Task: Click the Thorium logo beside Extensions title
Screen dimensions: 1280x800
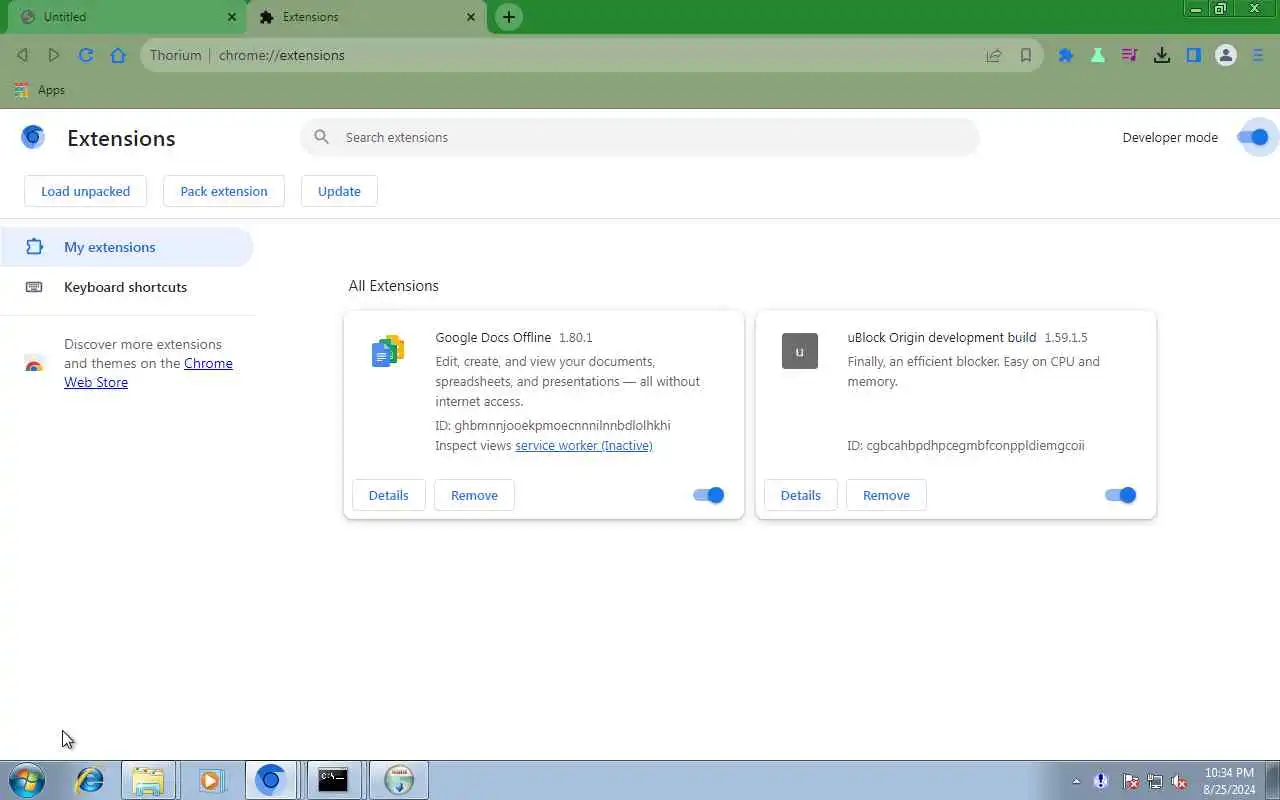Action: (33, 137)
